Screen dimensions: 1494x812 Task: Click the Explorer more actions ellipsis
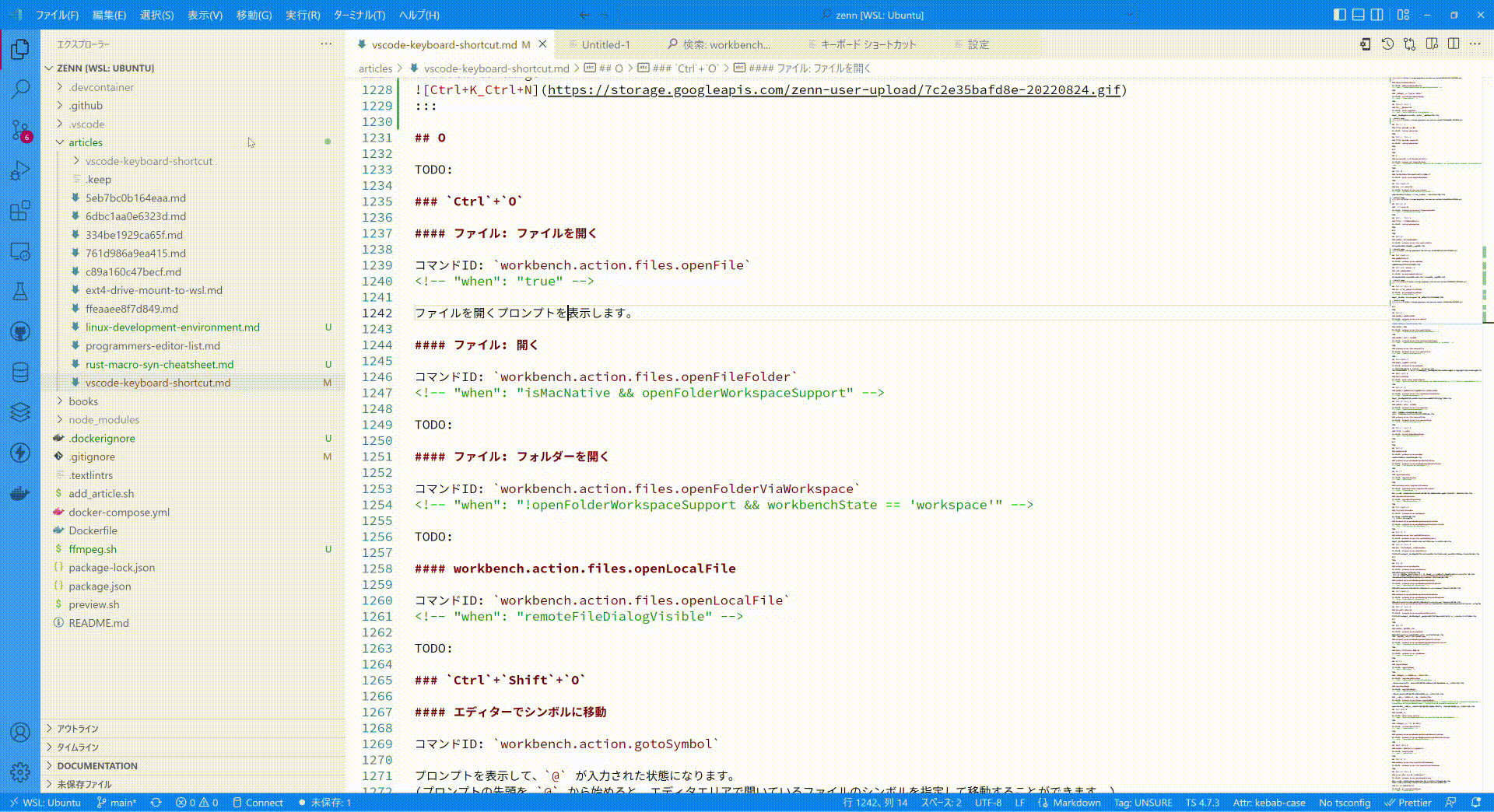(326, 44)
